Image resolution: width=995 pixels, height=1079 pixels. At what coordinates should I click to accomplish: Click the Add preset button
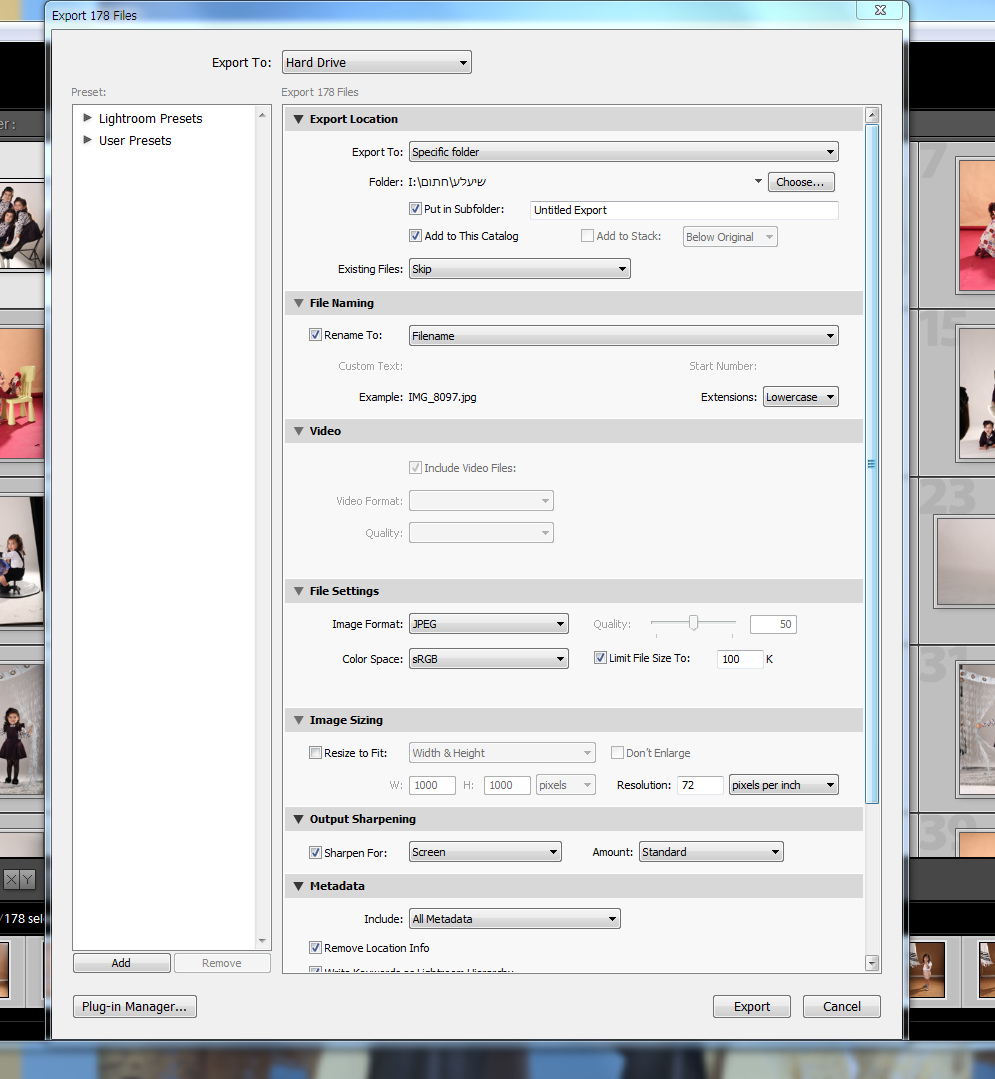click(122, 963)
